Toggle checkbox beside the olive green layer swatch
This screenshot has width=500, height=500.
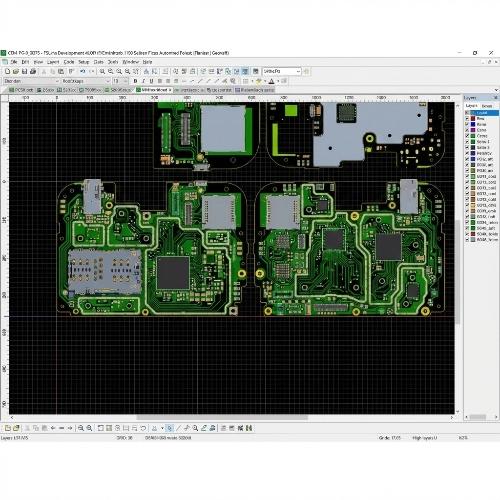pyautogui.click(x=467, y=170)
